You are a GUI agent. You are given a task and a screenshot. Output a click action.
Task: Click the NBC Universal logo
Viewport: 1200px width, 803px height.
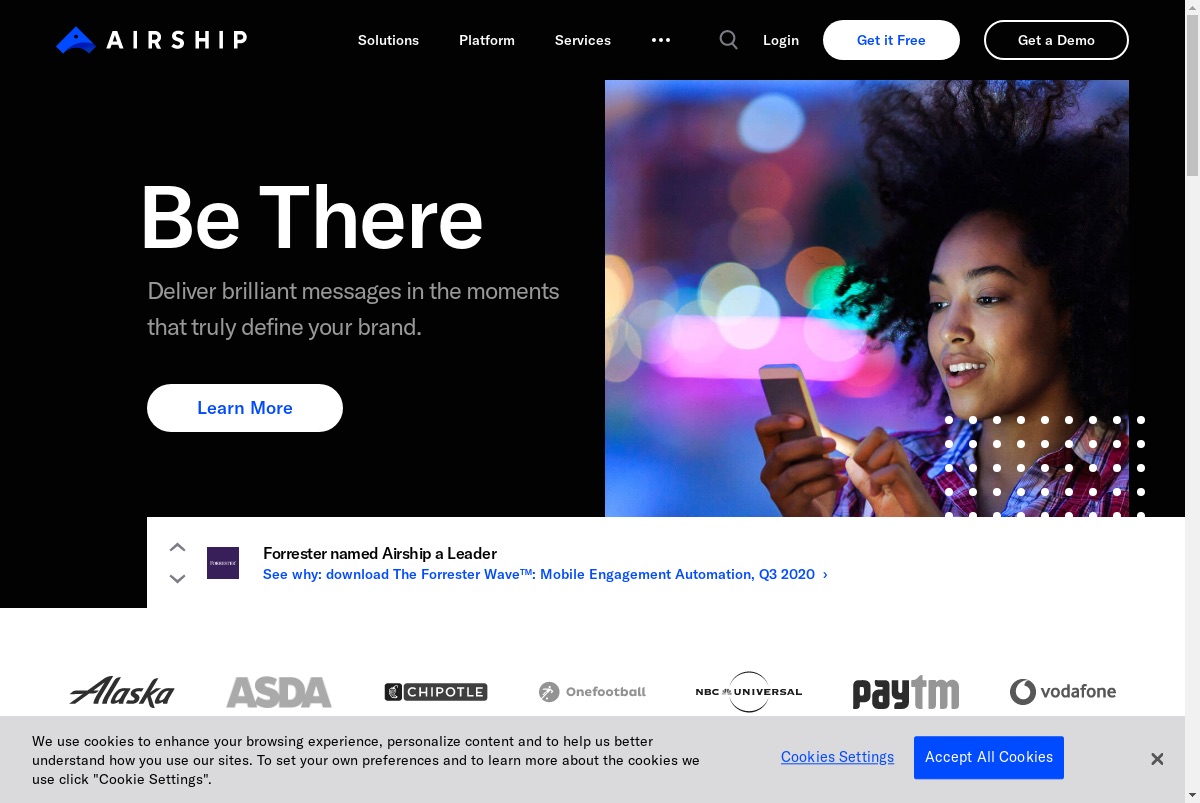pyautogui.click(x=749, y=692)
